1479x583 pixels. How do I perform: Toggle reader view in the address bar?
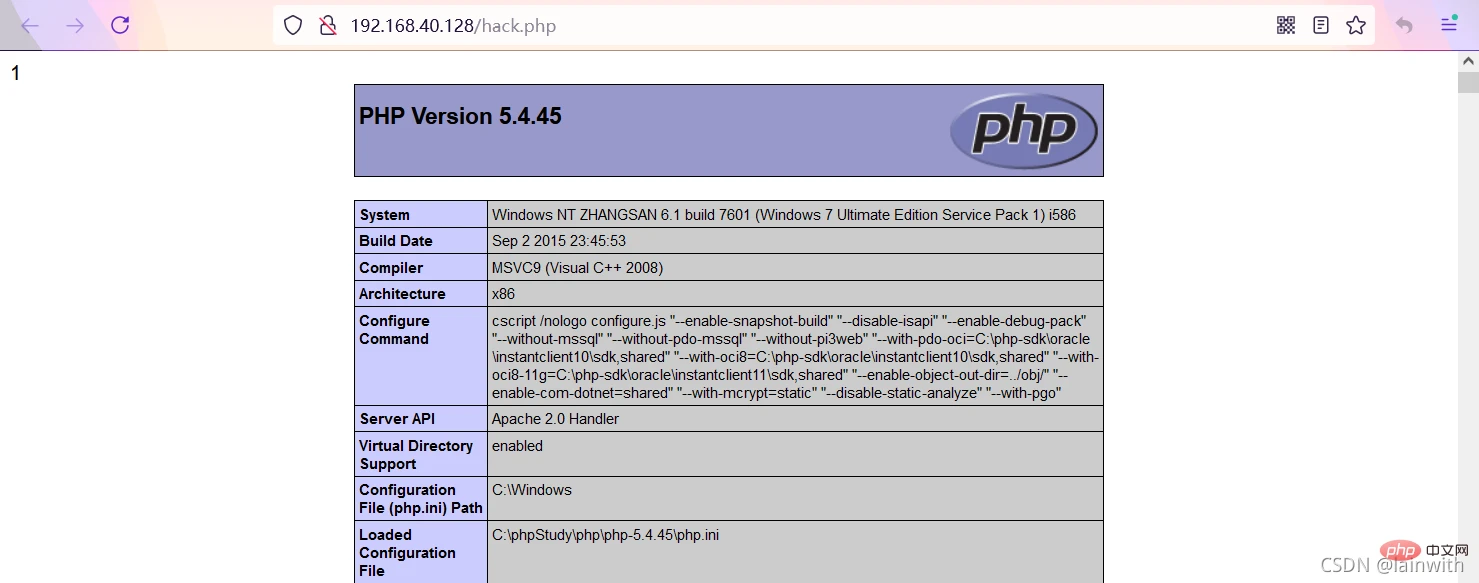pos(1321,26)
